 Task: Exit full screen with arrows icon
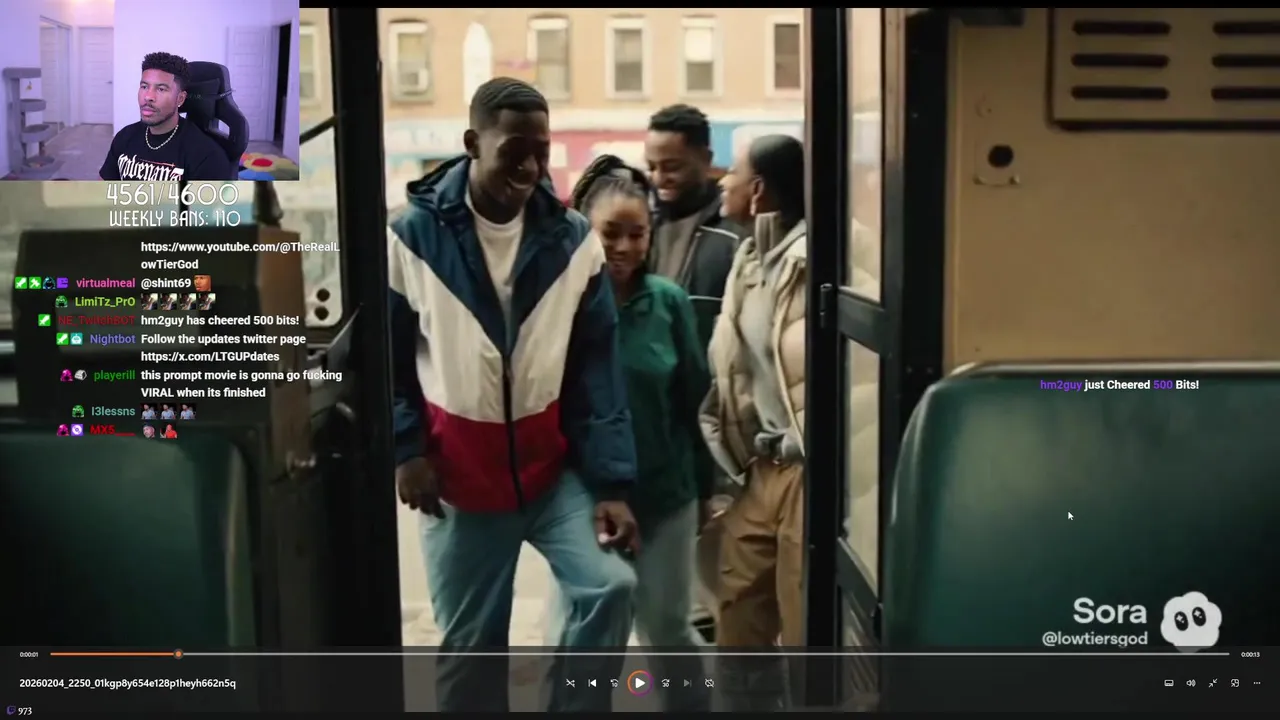[1213, 683]
